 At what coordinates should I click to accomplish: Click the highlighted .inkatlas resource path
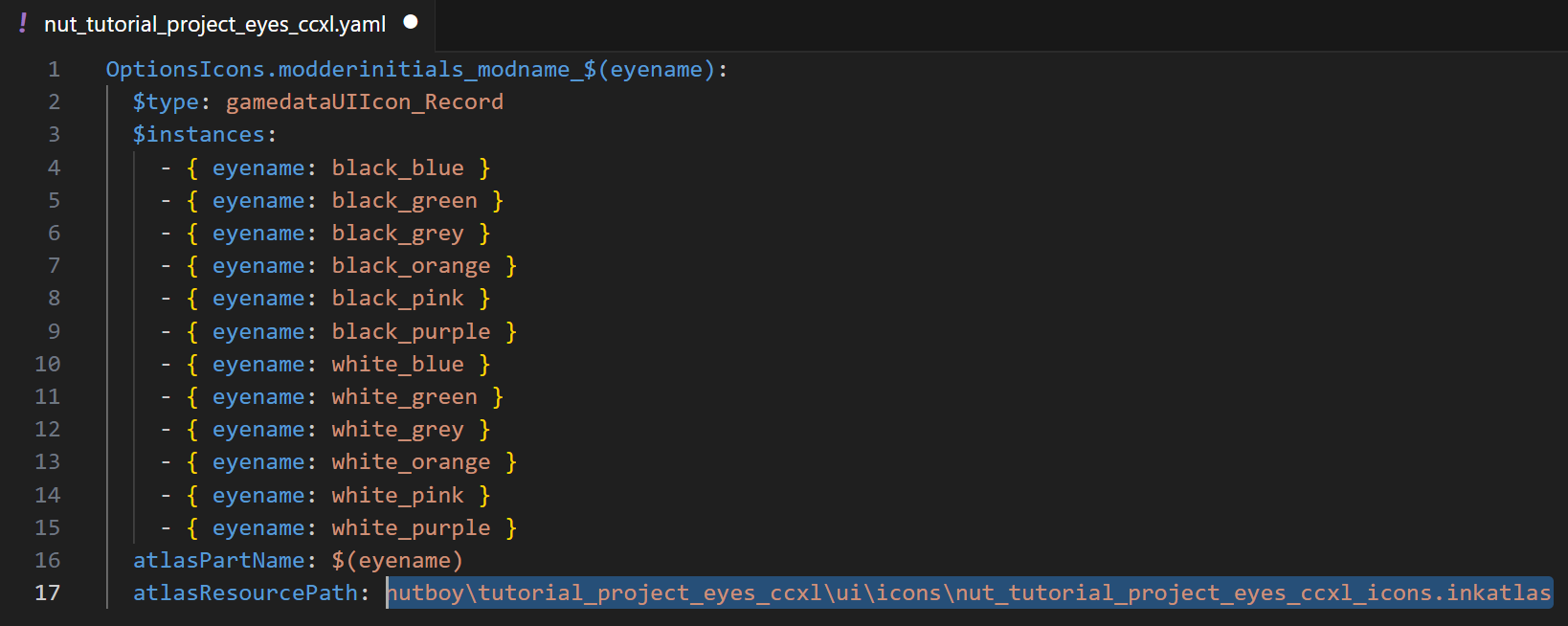[968, 593]
